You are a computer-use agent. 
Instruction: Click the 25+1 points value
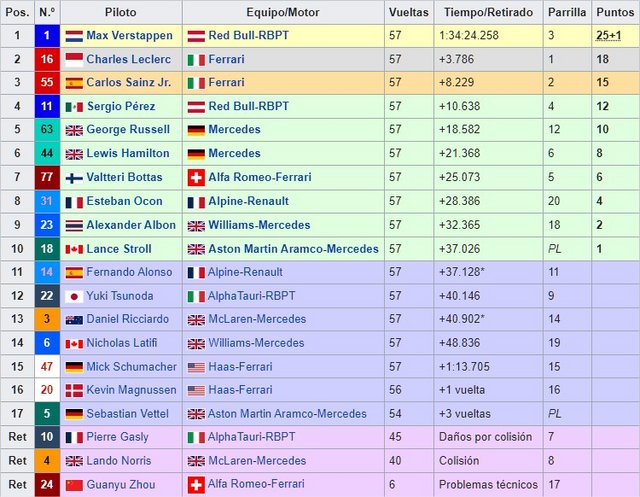tap(609, 36)
